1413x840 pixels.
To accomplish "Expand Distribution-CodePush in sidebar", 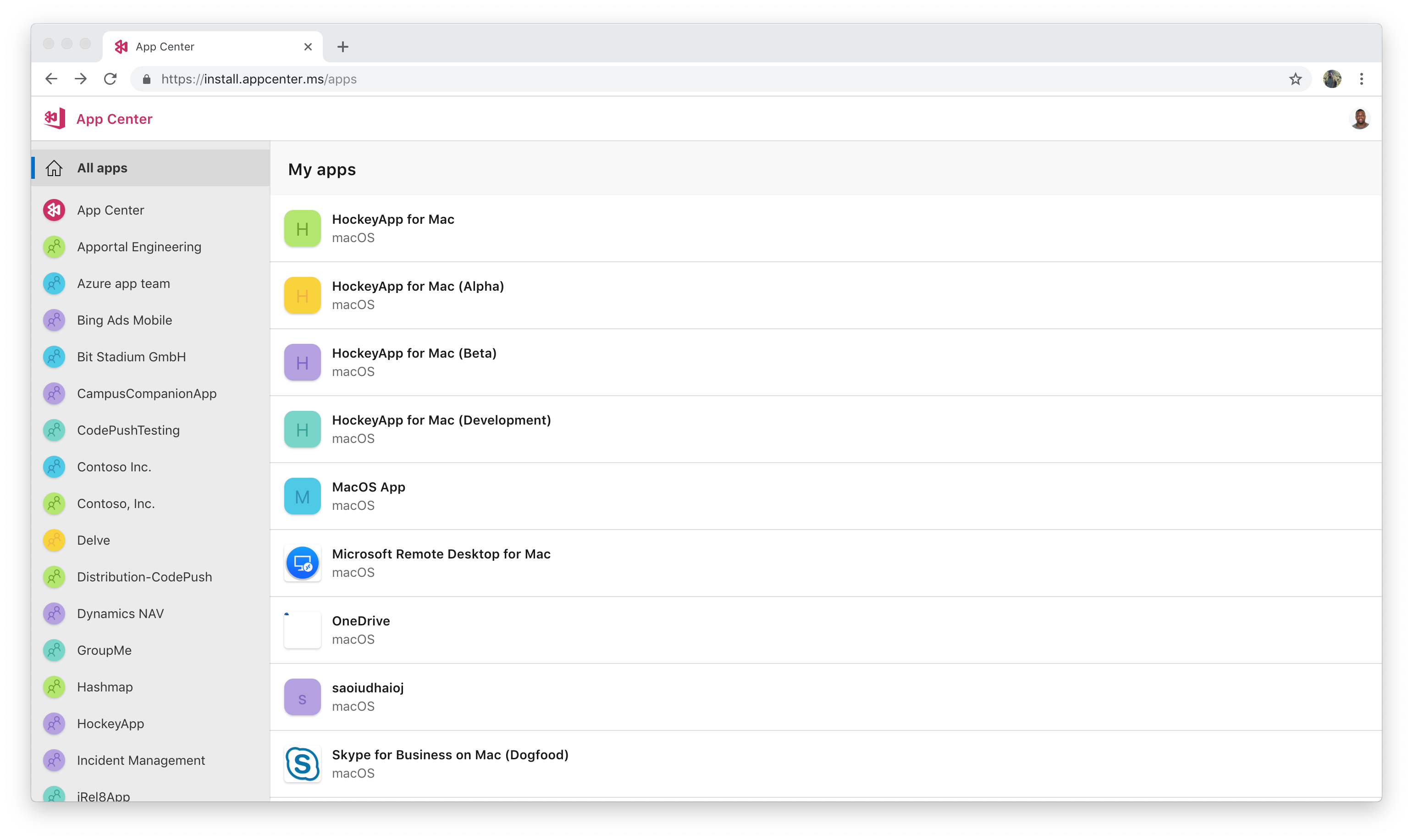I will coord(145,576).
